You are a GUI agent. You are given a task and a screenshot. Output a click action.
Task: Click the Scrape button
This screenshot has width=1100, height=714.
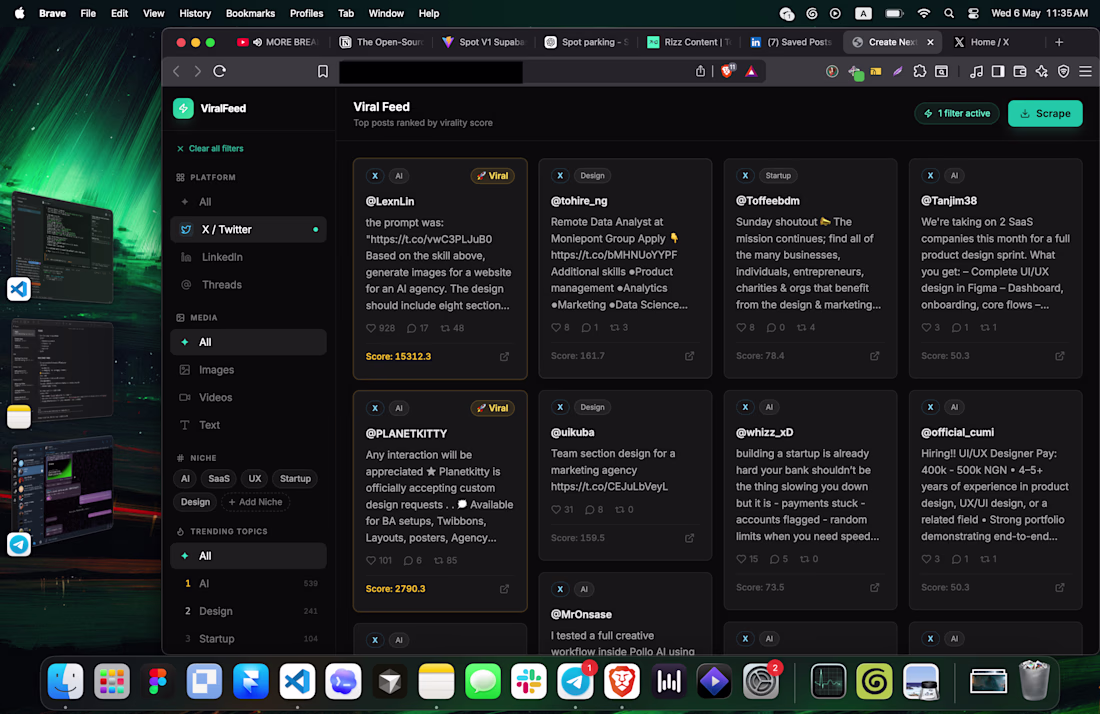coord(1045,113)
